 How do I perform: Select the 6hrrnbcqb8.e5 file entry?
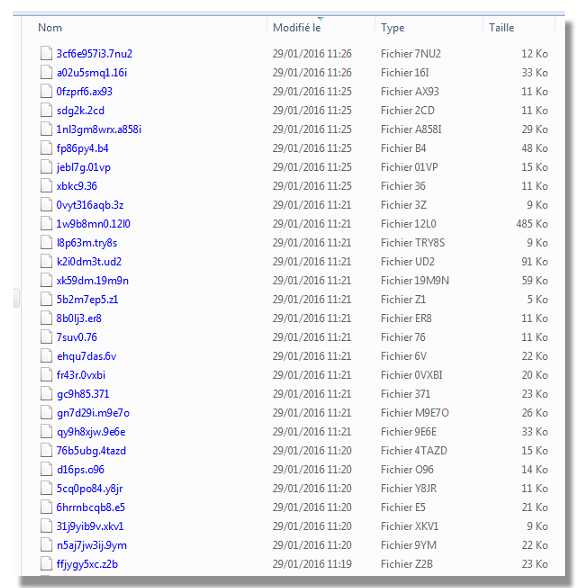point(90,507)
